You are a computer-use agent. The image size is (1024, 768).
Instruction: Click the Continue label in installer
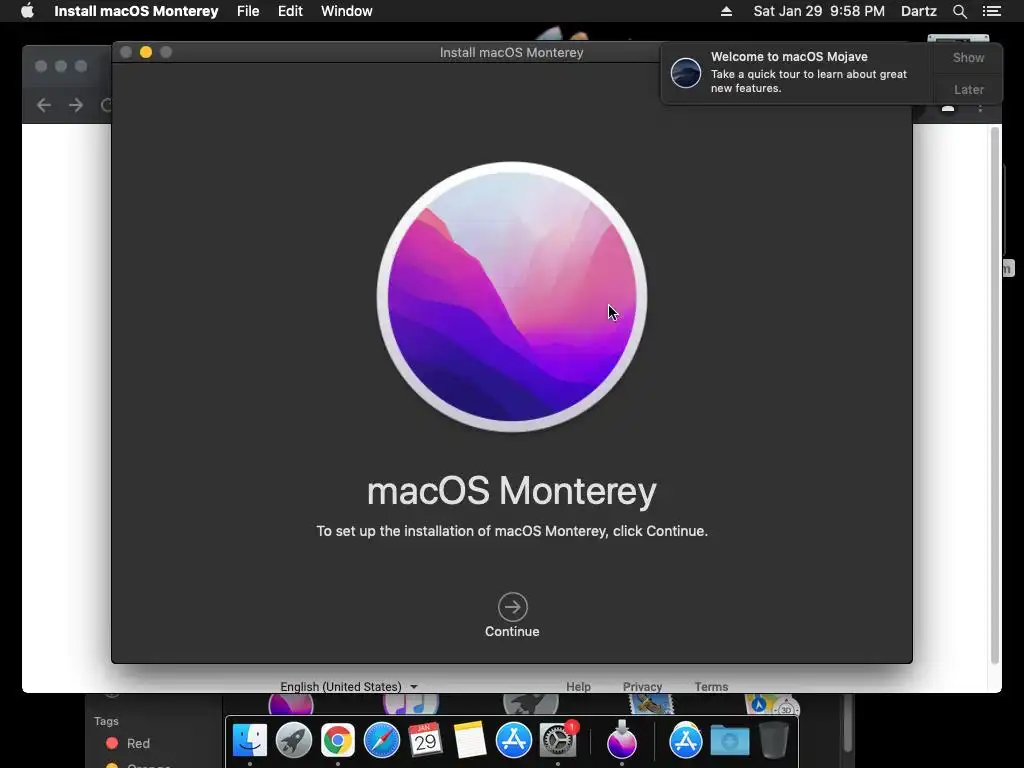tap(512, 632)
